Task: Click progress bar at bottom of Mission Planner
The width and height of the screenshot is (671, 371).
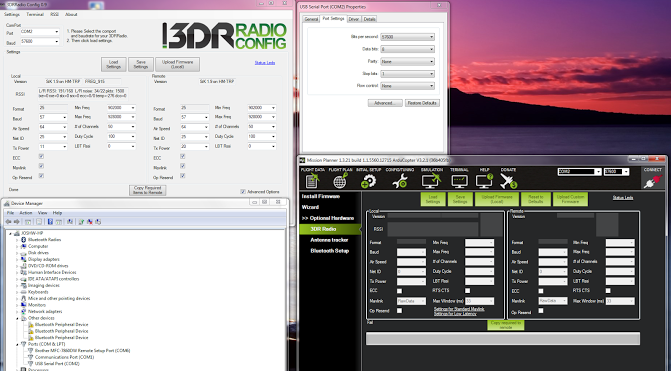Action: click(x=503, y=338)
